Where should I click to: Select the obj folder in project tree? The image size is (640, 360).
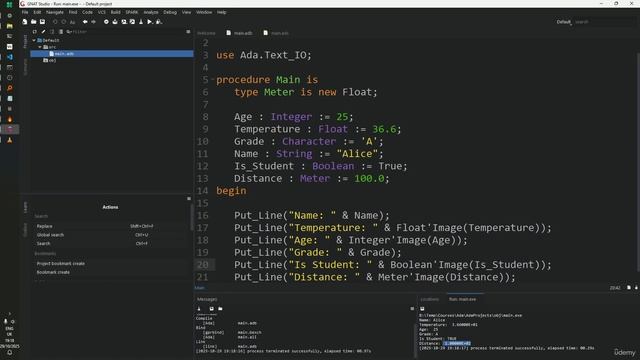(50, 60)
